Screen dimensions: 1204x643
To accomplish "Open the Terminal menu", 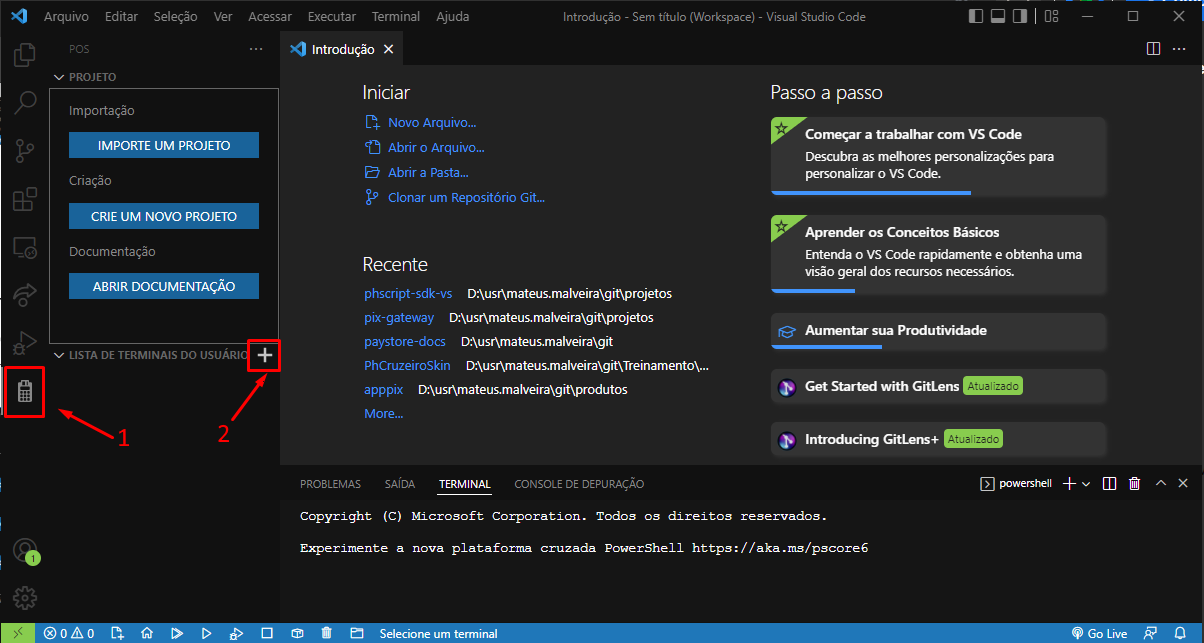I will (x=395, y=16).
